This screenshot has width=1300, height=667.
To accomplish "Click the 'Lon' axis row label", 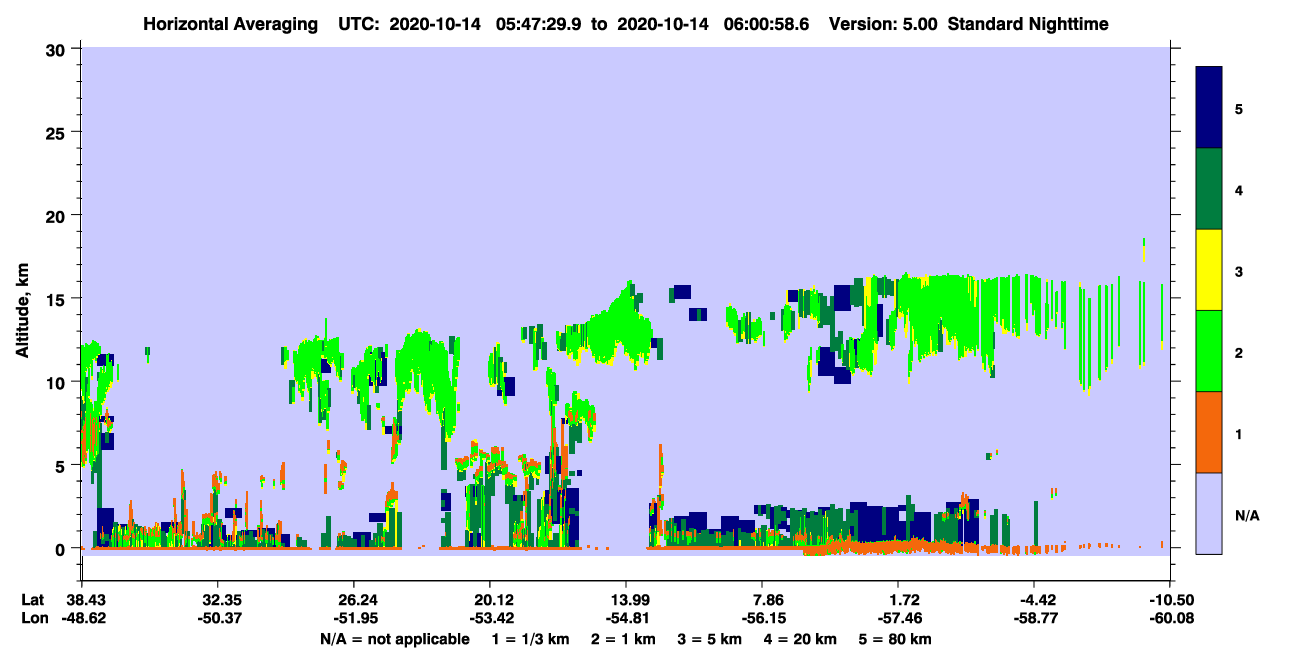I will (34, 618).
